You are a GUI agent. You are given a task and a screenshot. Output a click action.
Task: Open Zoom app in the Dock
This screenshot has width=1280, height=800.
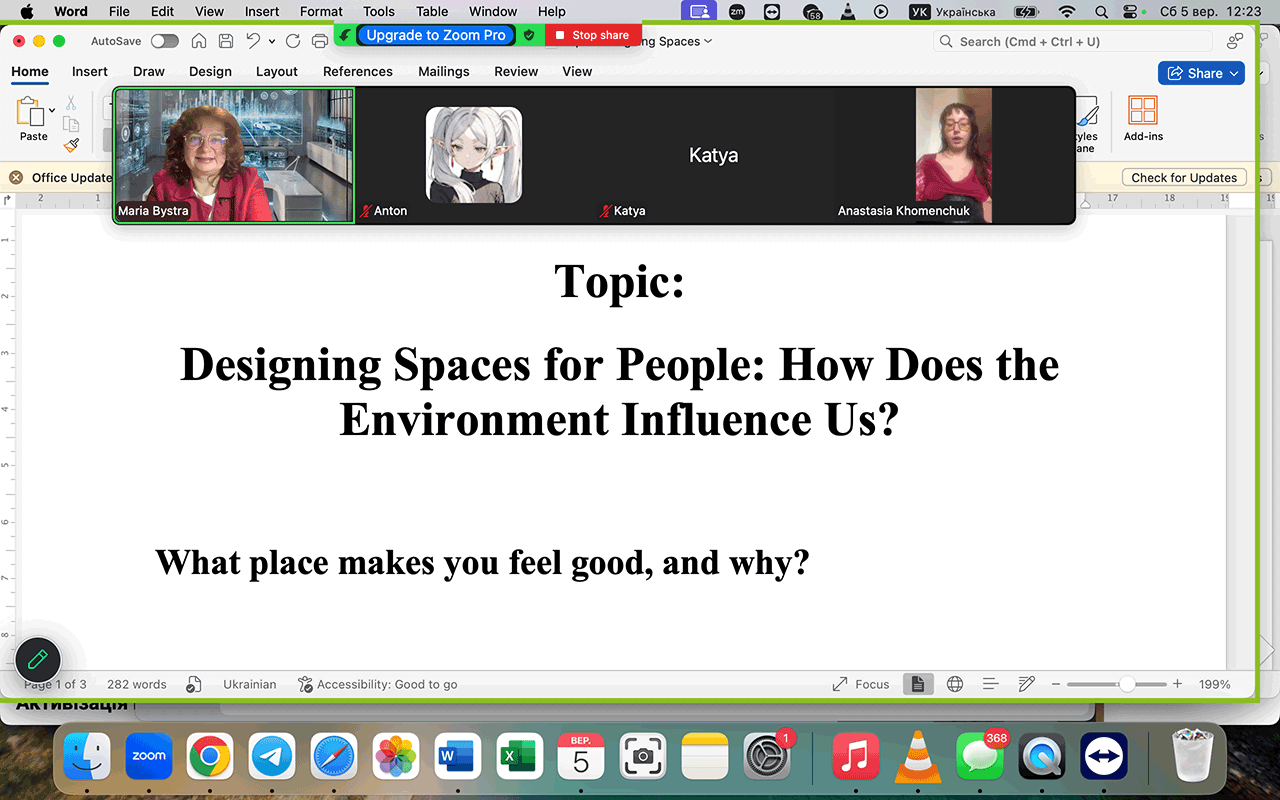coord(149,756)
